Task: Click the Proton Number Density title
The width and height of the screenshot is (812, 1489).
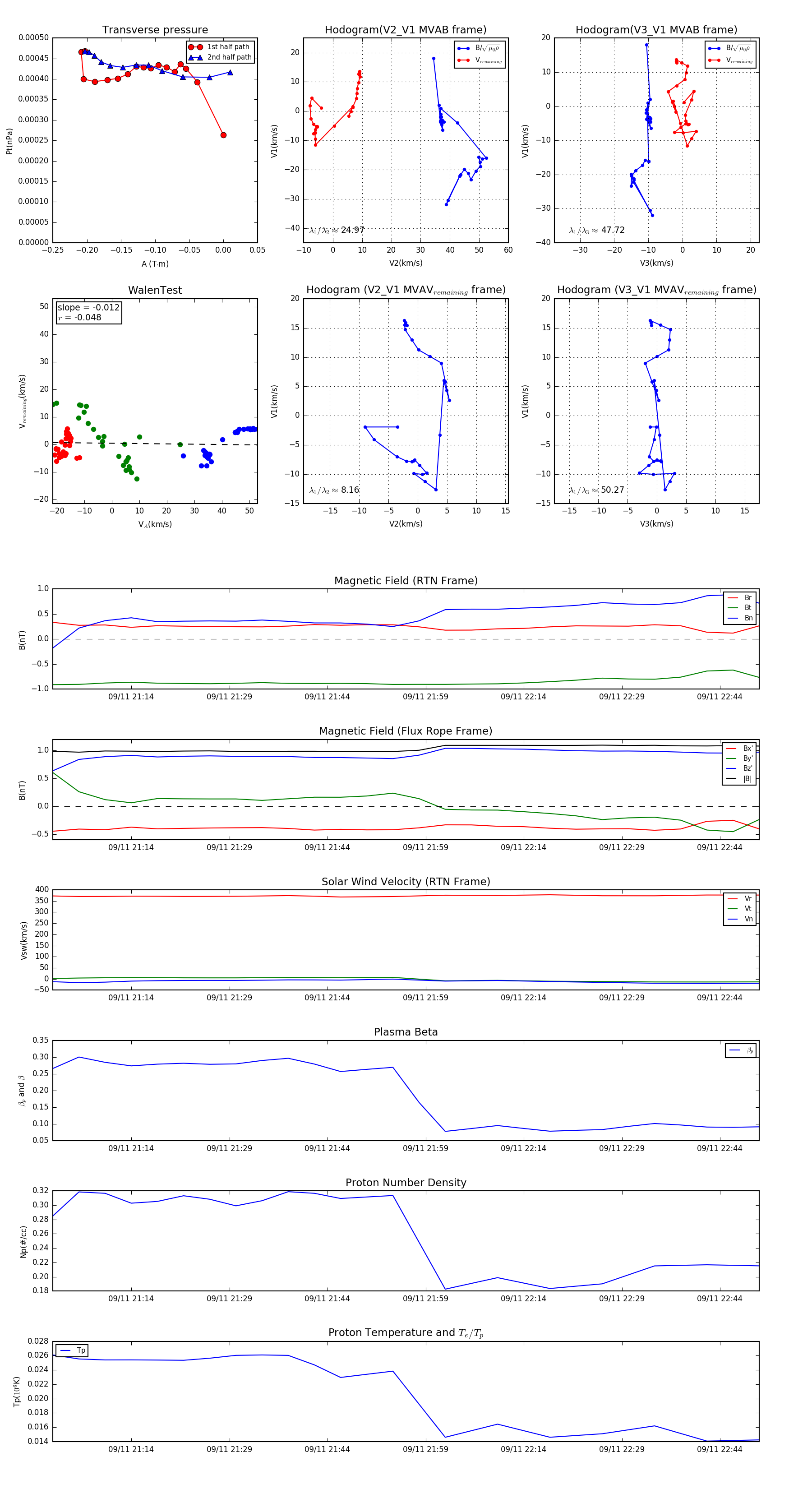Action: pos(406,1183)
